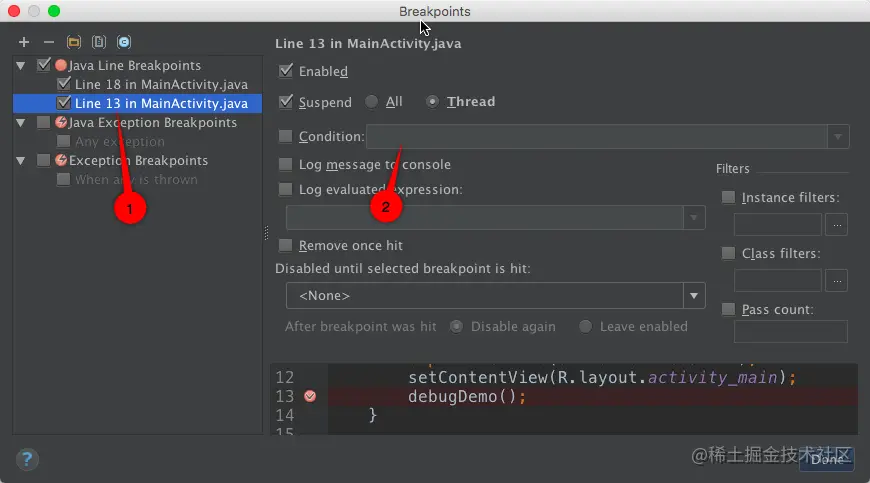The image size is (870, 483).
Task: Enable the Exception Breakpoints group checkbox
Action: tap(43, 161)
